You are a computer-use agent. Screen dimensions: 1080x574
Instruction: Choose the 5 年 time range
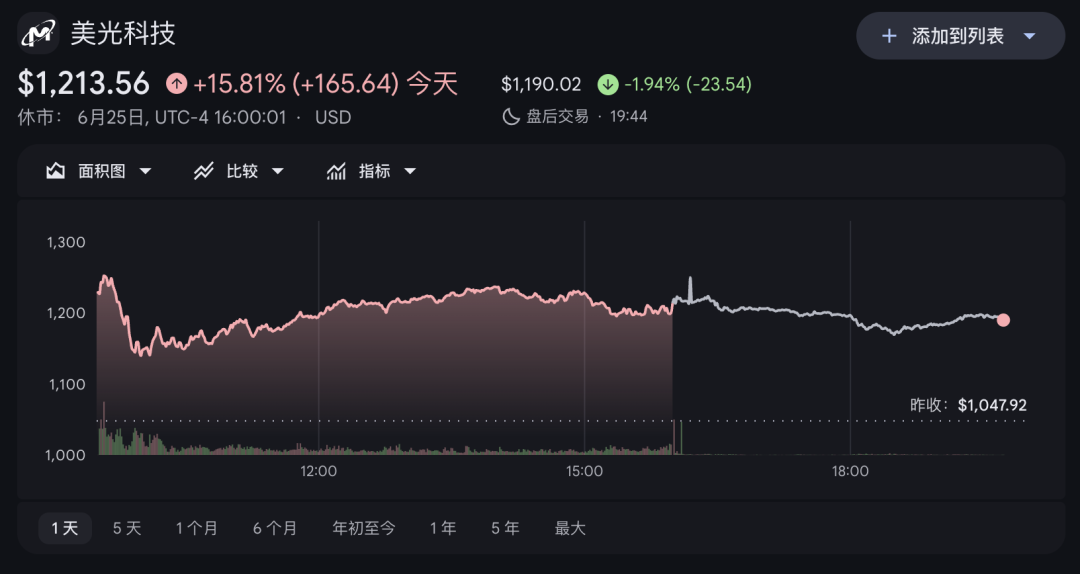pos(505,529)
